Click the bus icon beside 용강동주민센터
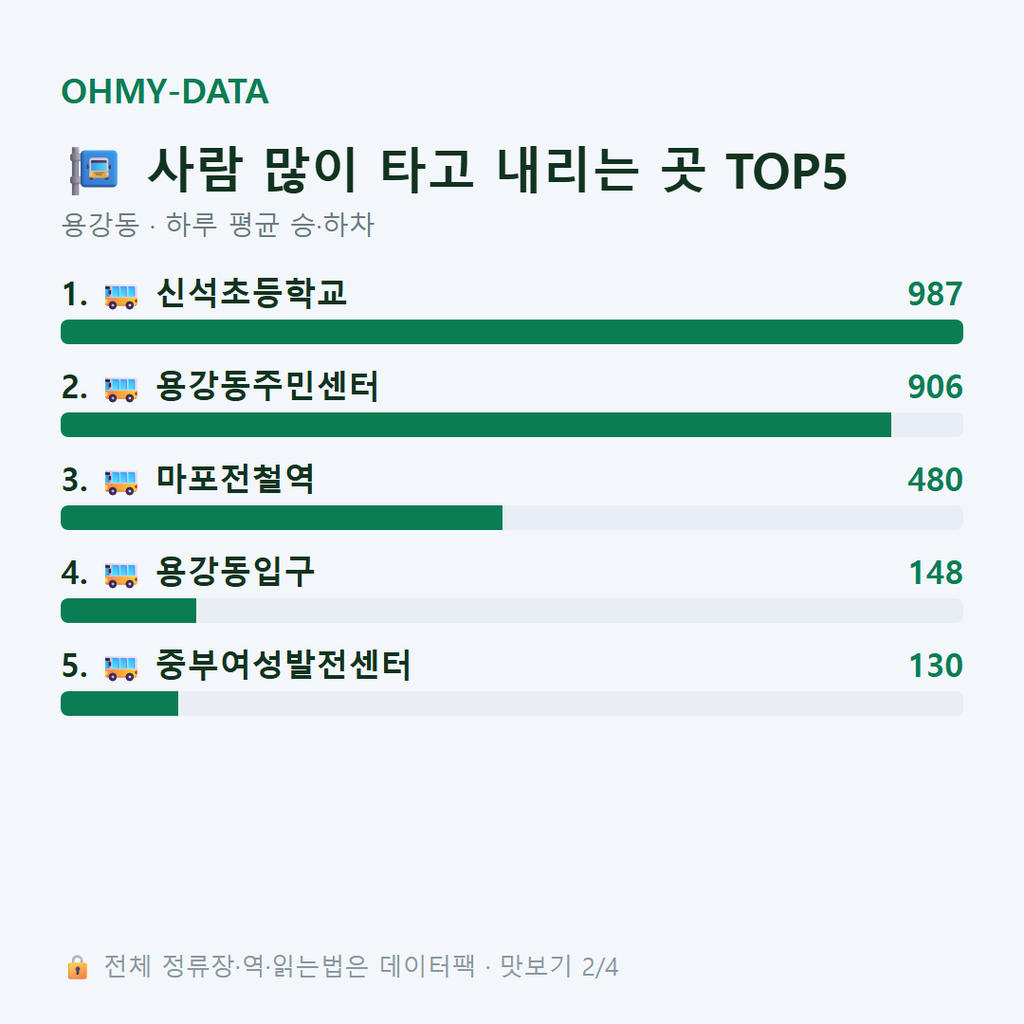Image resolution: width=1024 pixels, height=1024 pixels. point(121,389)
